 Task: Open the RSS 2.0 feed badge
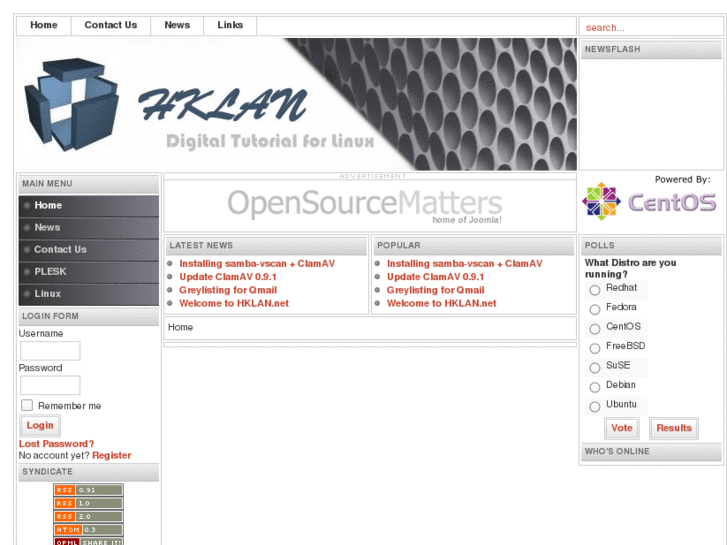88,516
